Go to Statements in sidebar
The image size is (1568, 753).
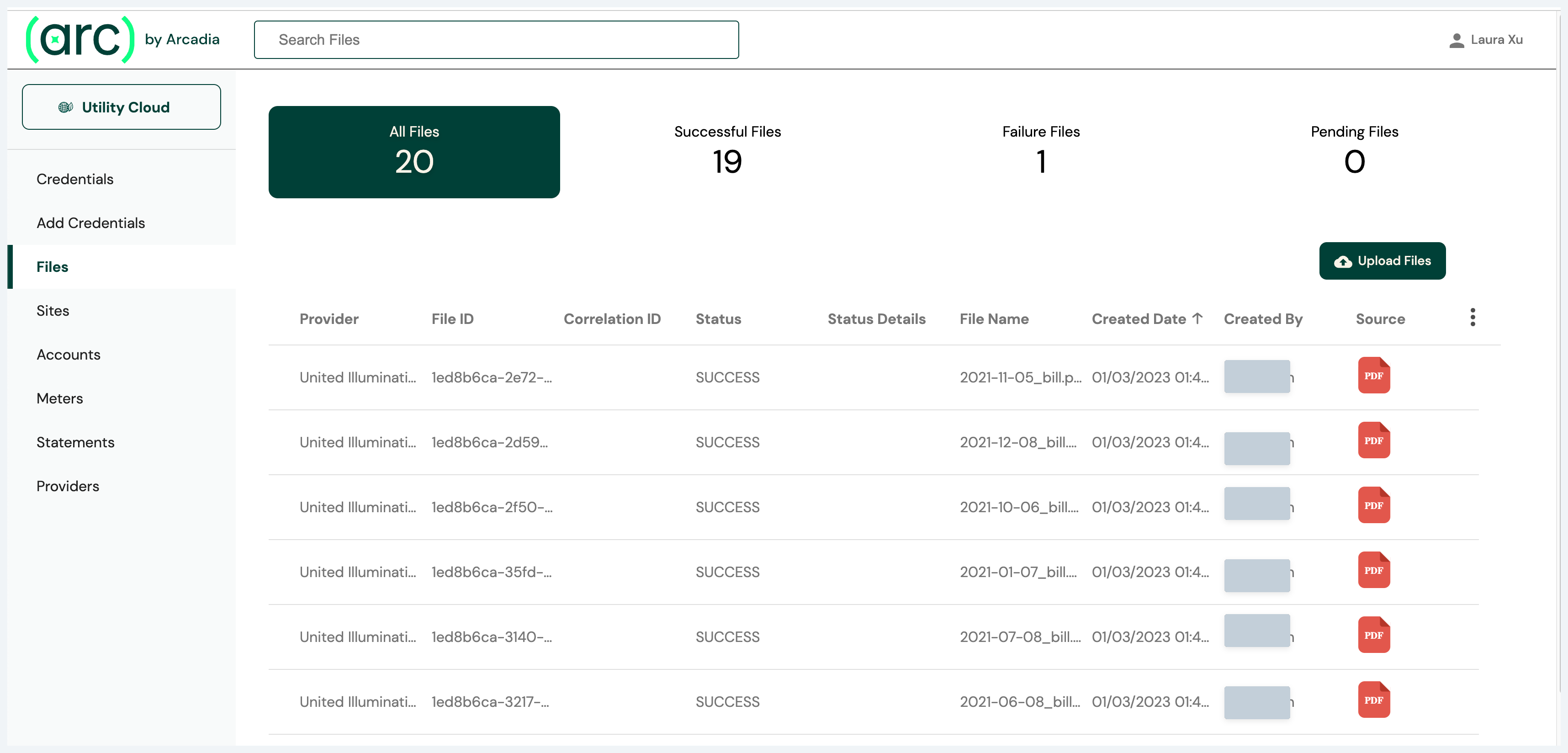click(x=75, y=442)
